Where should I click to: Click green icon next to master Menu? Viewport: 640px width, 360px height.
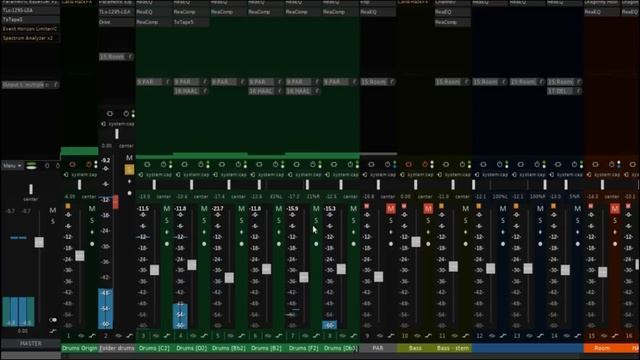click(31, 166)
